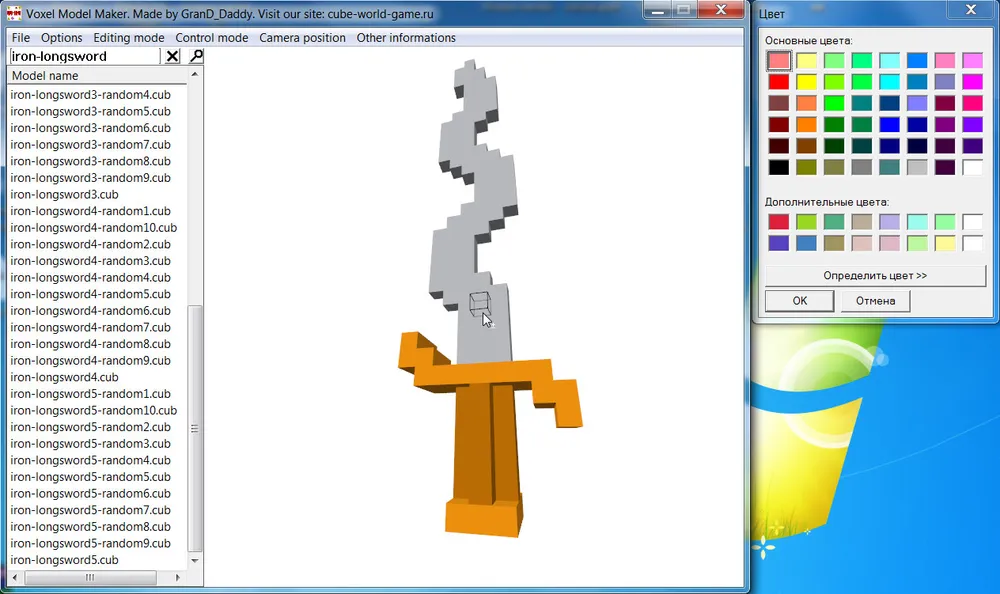Select iron-longsword3.cub in the model list
Viewport: 1000px width, 594px height.
point(64,194)
